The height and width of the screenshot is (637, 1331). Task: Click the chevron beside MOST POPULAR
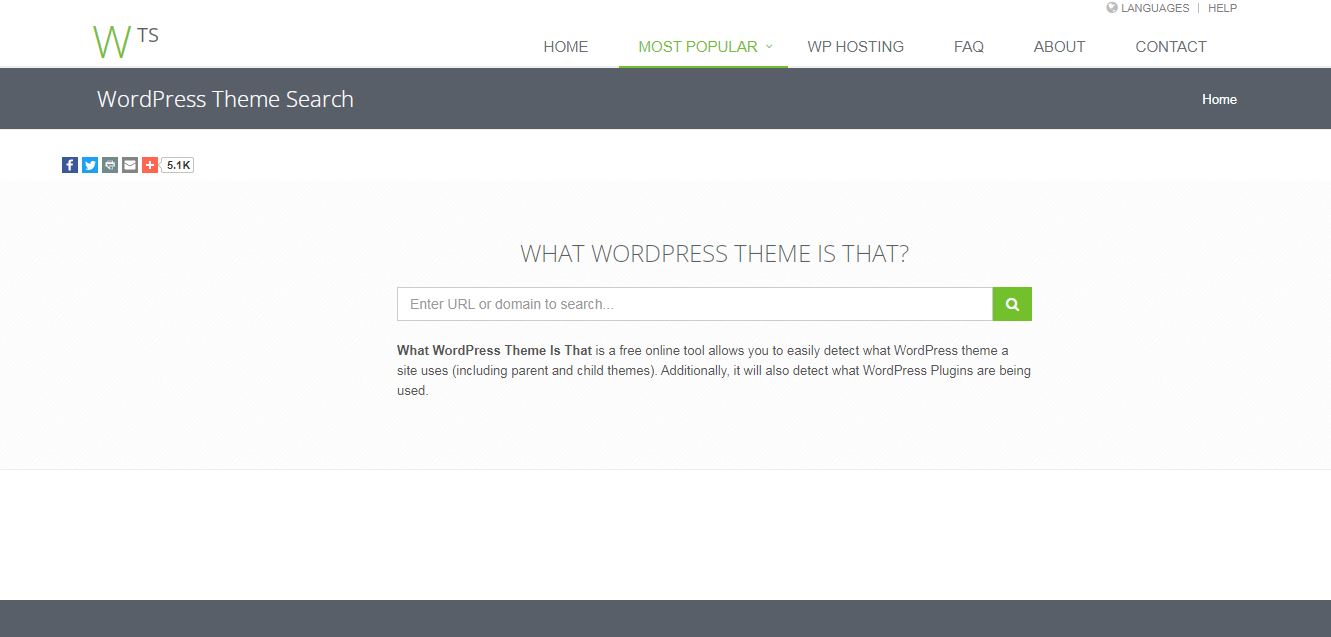click(x=769, y=46)
